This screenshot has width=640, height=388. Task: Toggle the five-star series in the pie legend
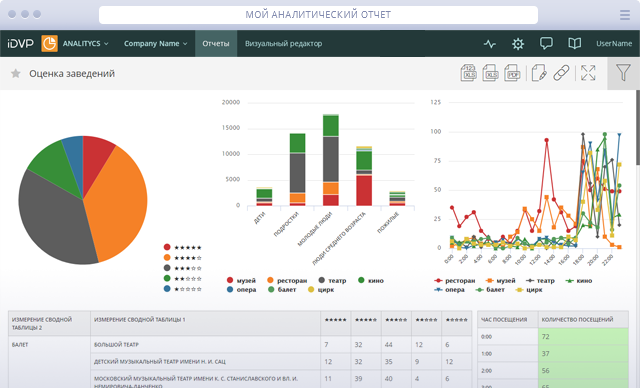pos(182,247)
